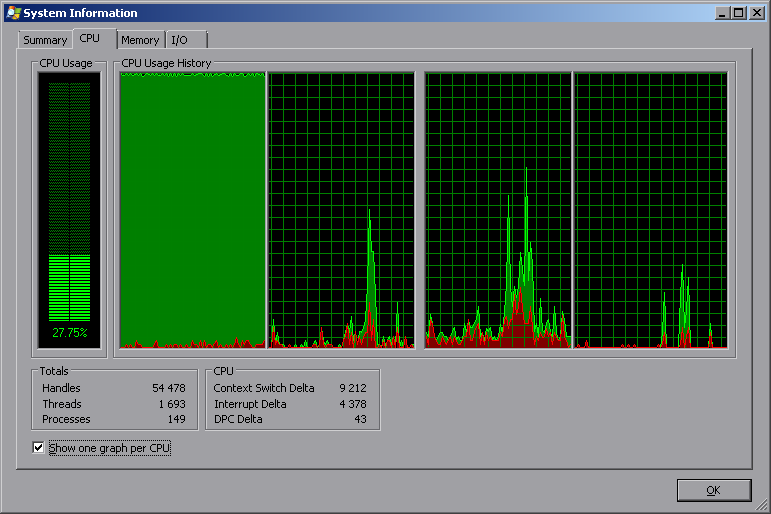Click the third CPU history graph
Image resolution: width=771 pixels, height=514 pixels.
point(498,210)
